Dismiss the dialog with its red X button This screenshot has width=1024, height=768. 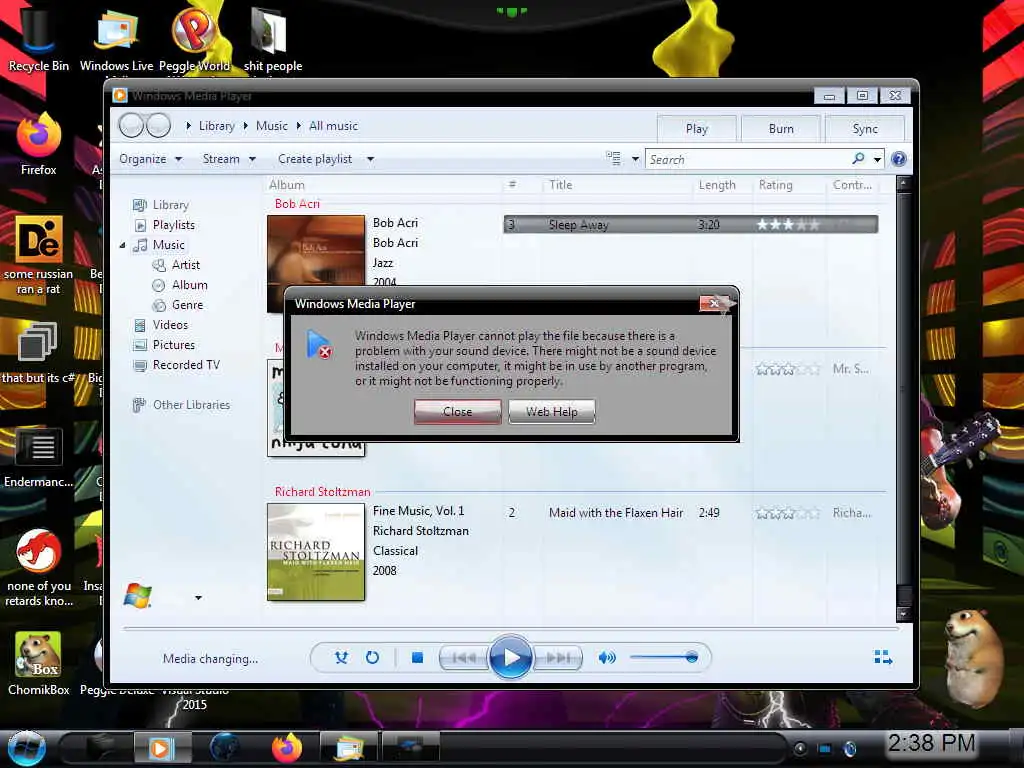[714, 304]
